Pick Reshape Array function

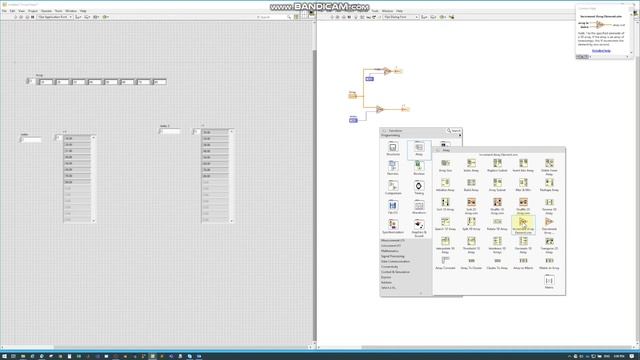(x=549, y=185)
